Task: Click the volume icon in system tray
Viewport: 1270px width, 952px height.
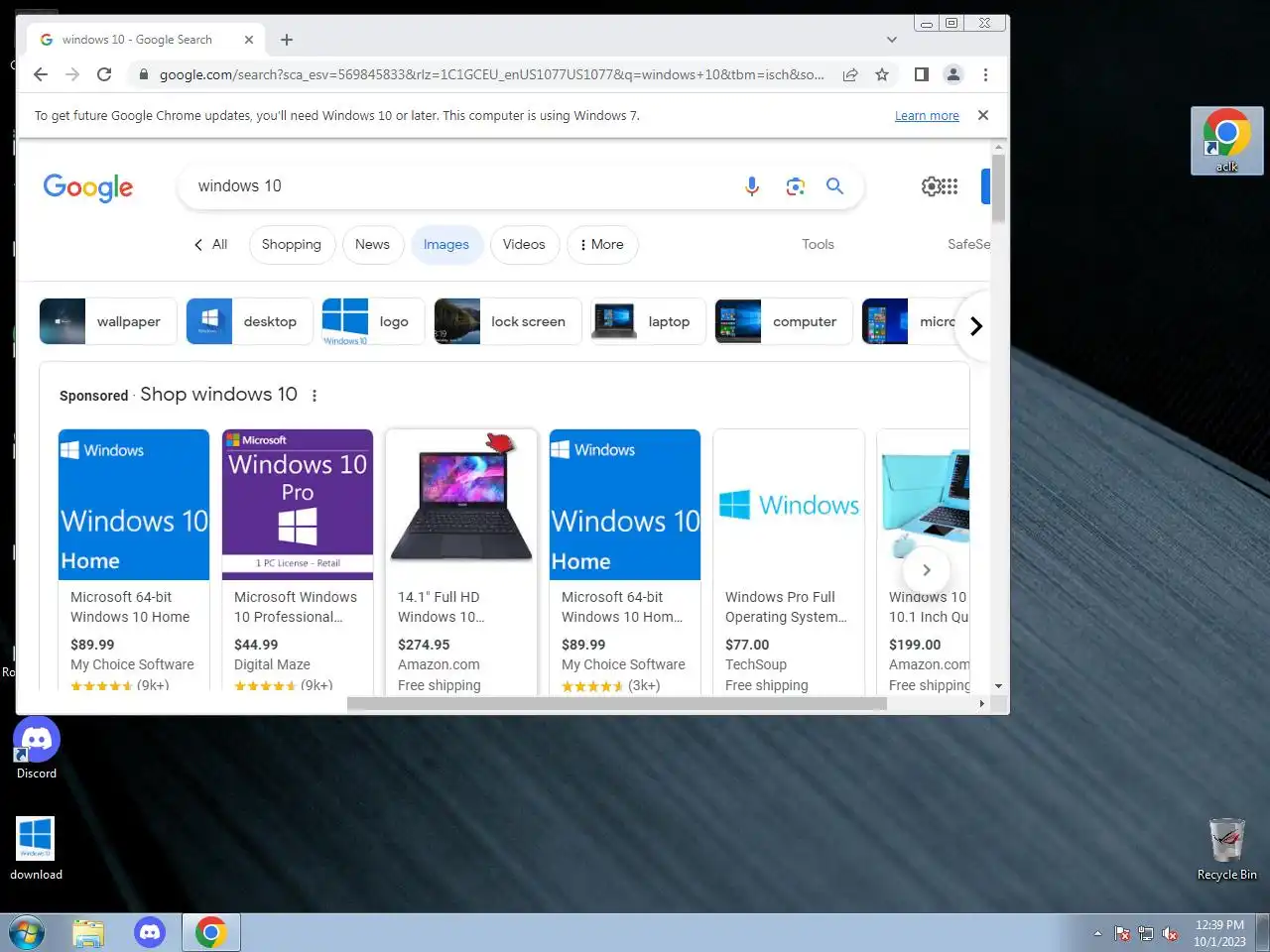Action: (1170, 933)
